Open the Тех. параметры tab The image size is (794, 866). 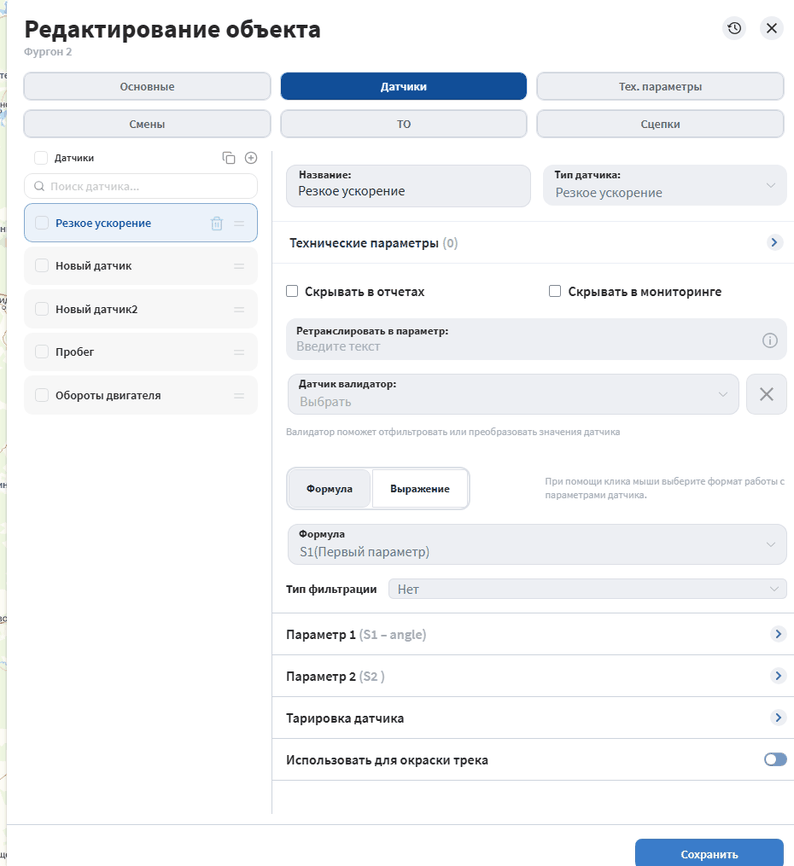660,87
